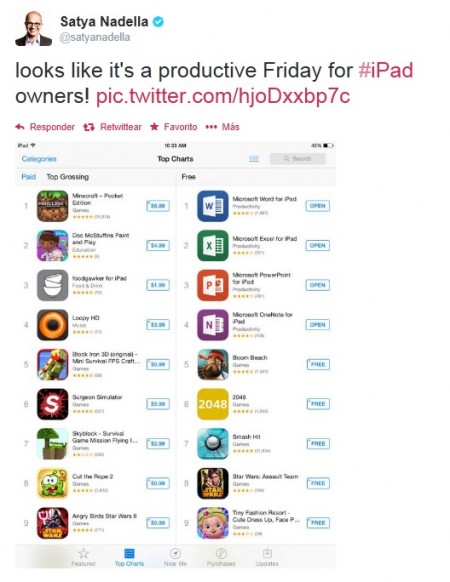This screenshot has height=582, width=450.
Task: Tap the Microsoft Excel app icon
Action: pyautogui.click(x=212, y=245)
